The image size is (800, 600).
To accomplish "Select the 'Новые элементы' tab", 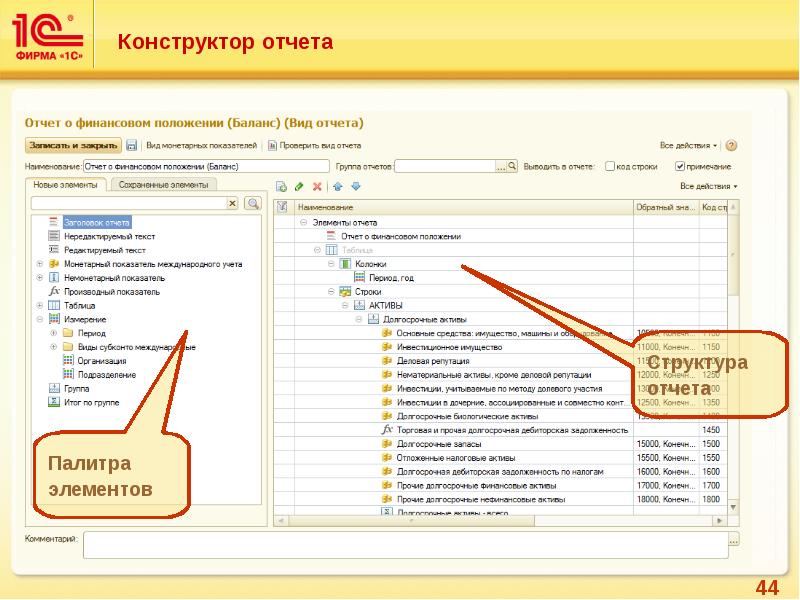I will [65, 185].
